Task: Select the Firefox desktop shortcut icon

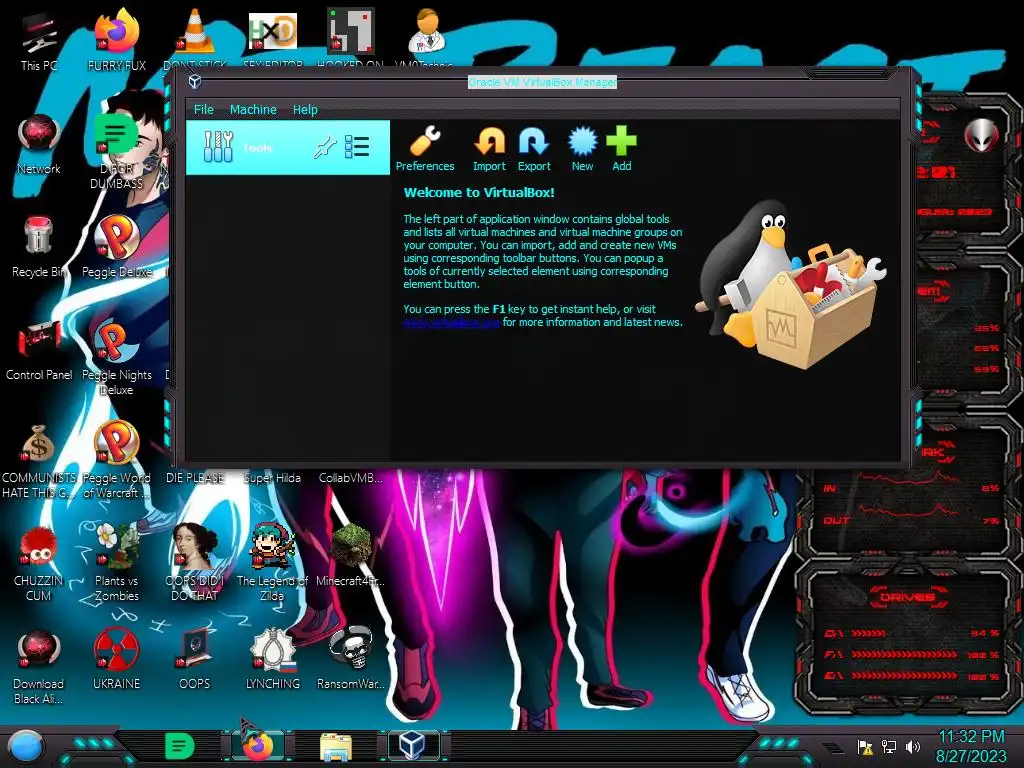Action: [116, 31]
